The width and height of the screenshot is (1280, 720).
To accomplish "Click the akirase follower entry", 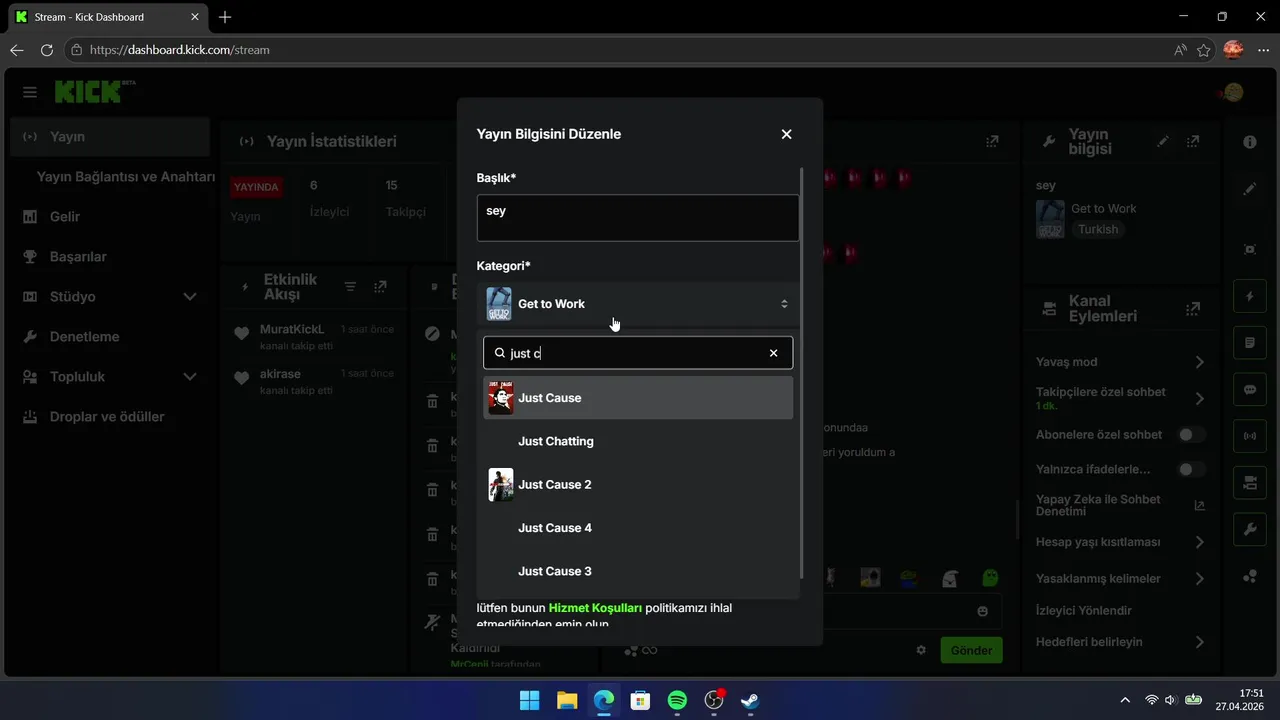I will [313, 380].
